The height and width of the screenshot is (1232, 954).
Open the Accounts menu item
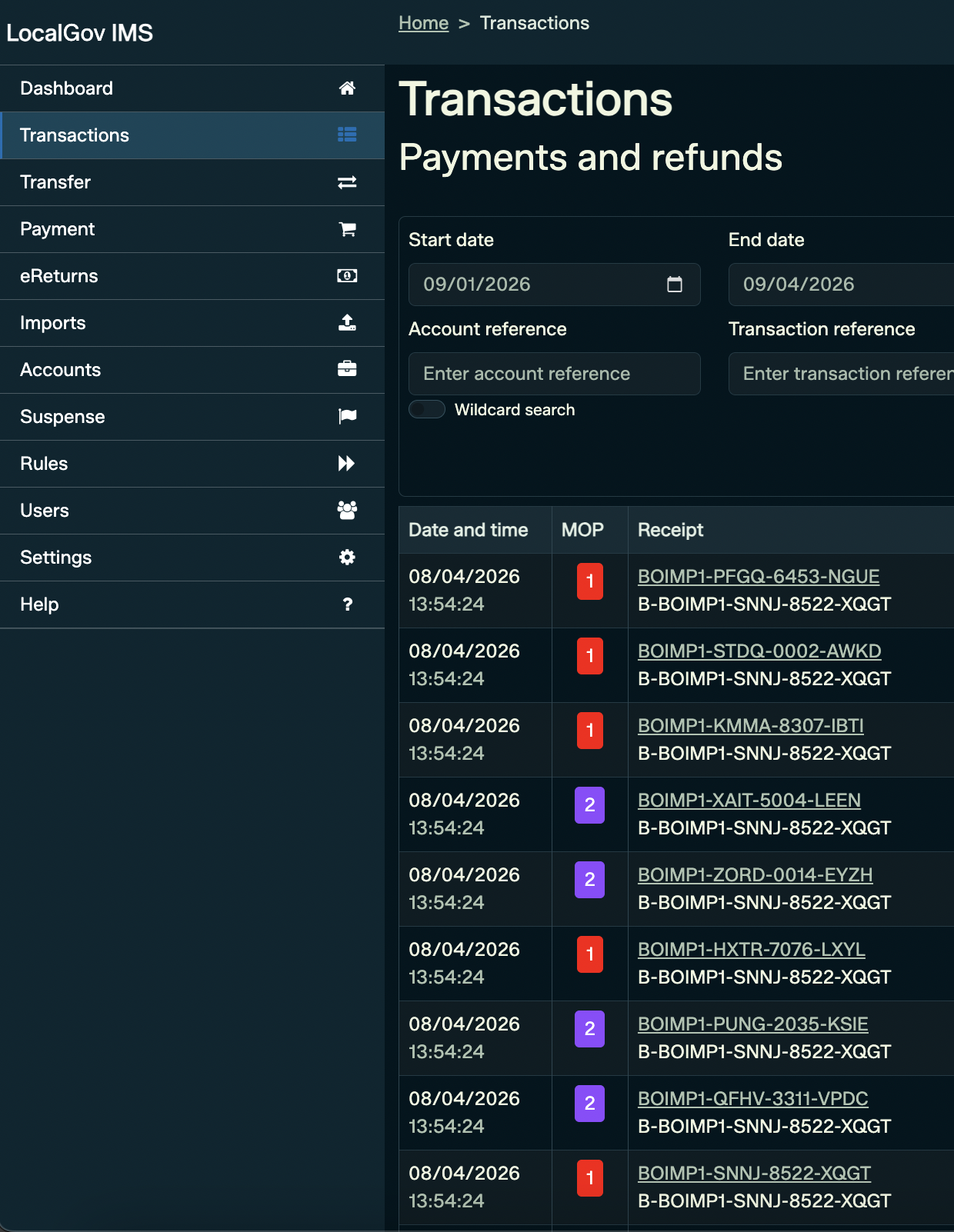[192, 370]
